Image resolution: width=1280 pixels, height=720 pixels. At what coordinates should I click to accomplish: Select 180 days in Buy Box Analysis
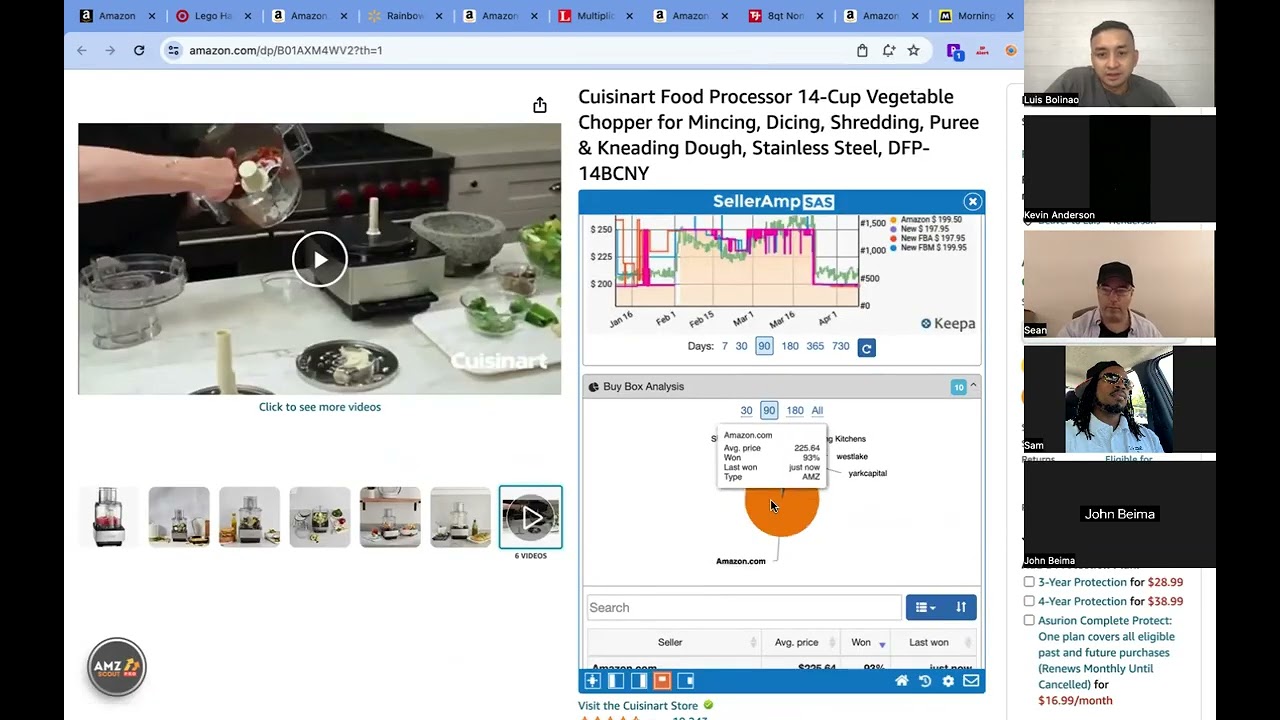[795, 410]
